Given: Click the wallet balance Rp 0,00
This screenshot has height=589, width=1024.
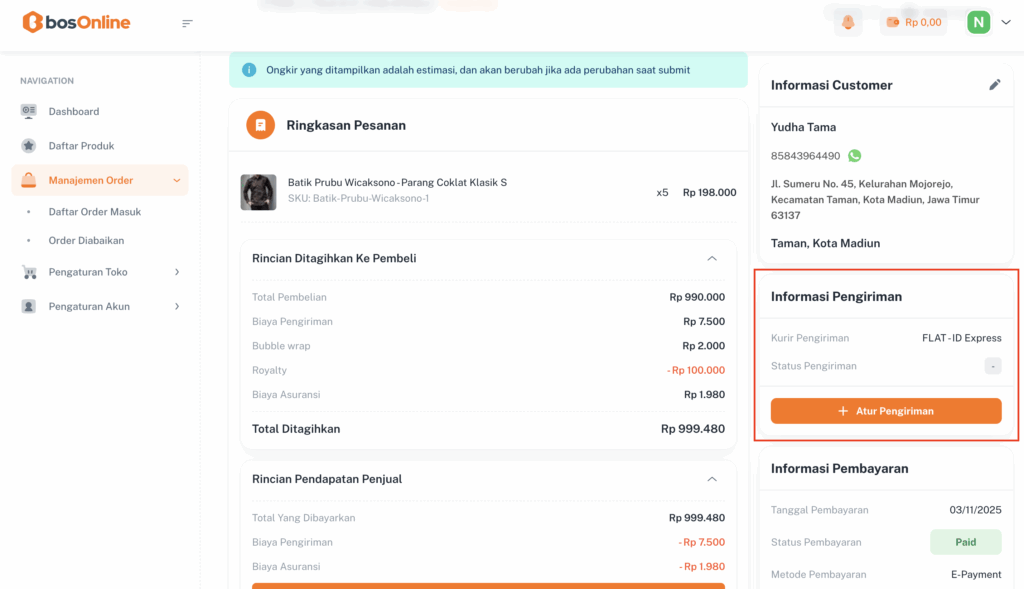Looking at the screenshot, I should [913, 22].
